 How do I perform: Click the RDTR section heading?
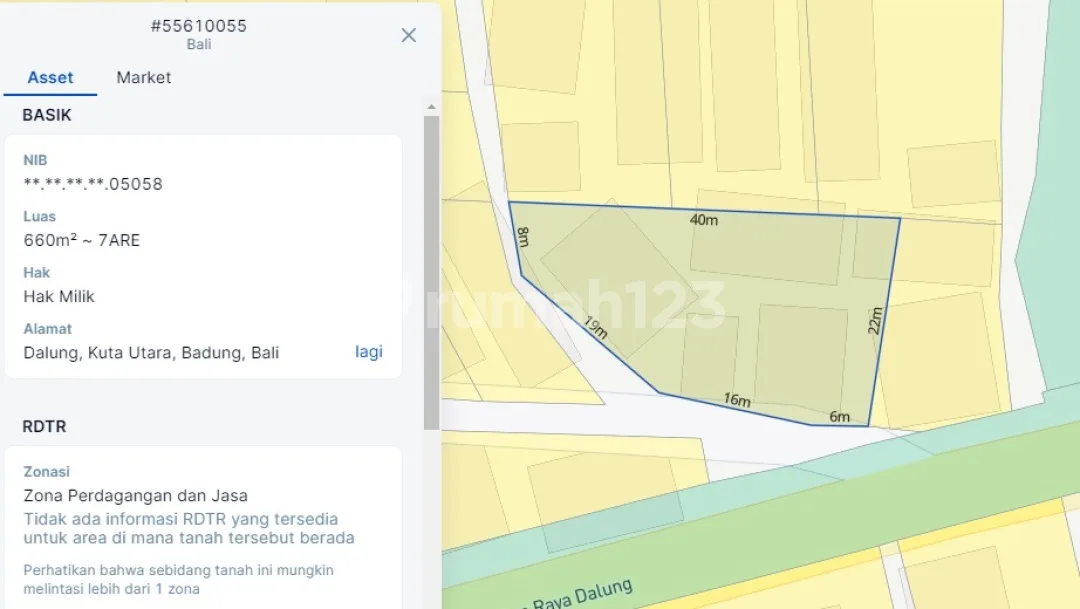44,426
